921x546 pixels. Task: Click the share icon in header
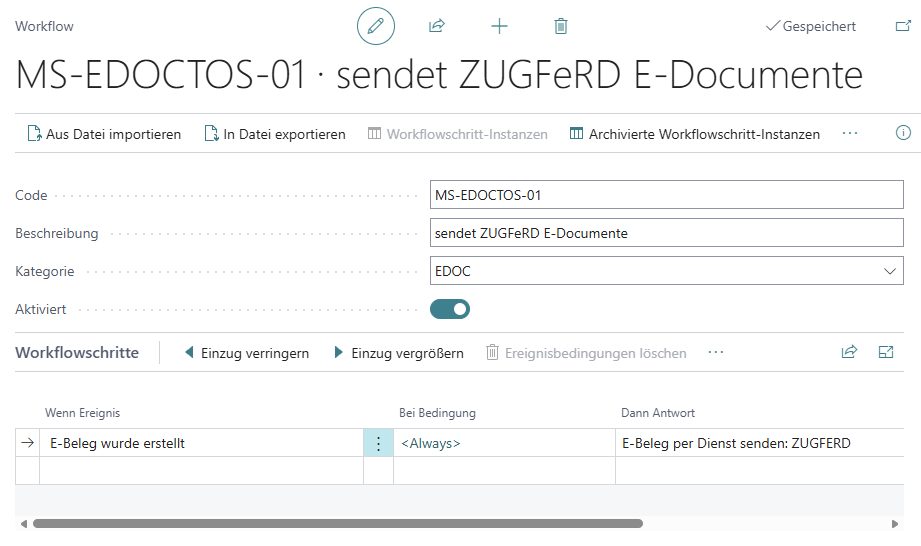437,26
